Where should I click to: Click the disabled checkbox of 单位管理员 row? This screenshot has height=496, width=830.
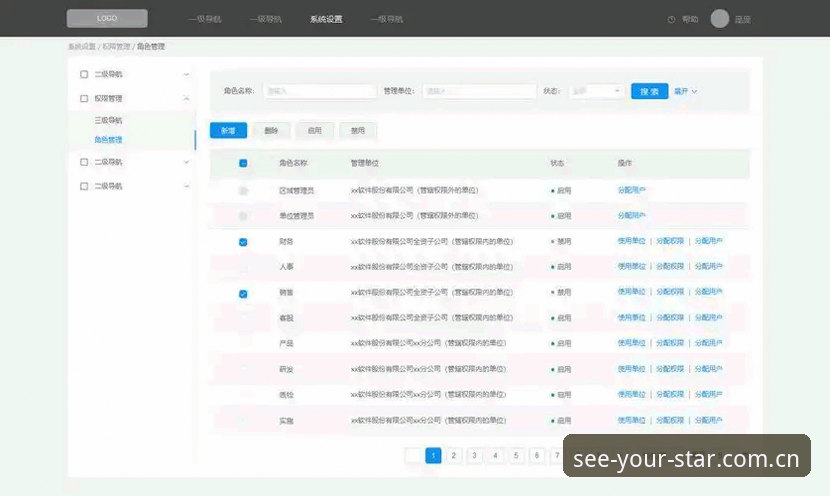click(243, 216)
